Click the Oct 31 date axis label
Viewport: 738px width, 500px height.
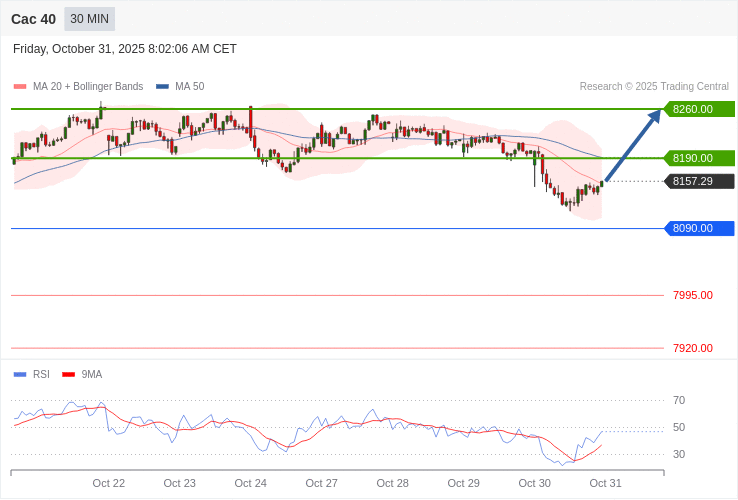click(x=605, y=483)
